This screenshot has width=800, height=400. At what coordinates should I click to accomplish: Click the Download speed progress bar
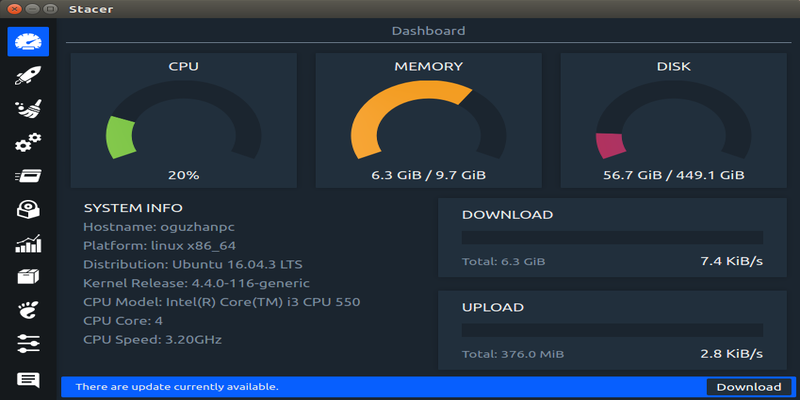pos(612,238)
